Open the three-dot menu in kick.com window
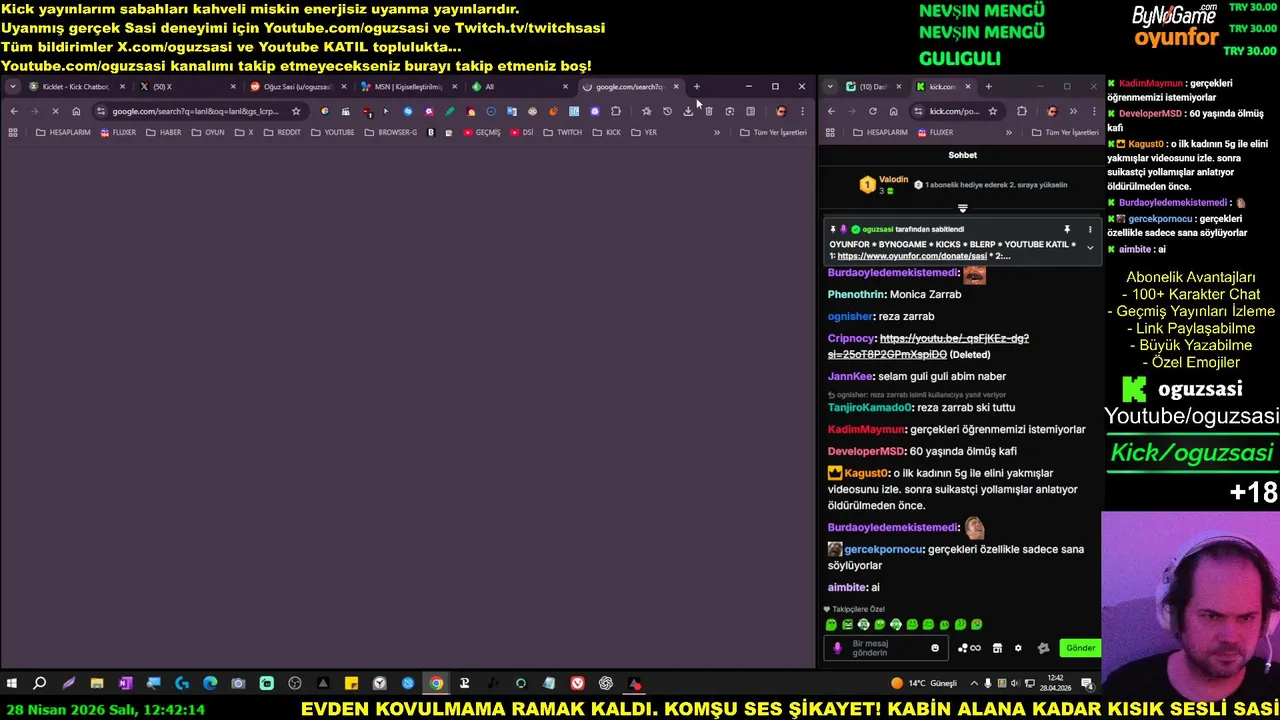 1093,111
